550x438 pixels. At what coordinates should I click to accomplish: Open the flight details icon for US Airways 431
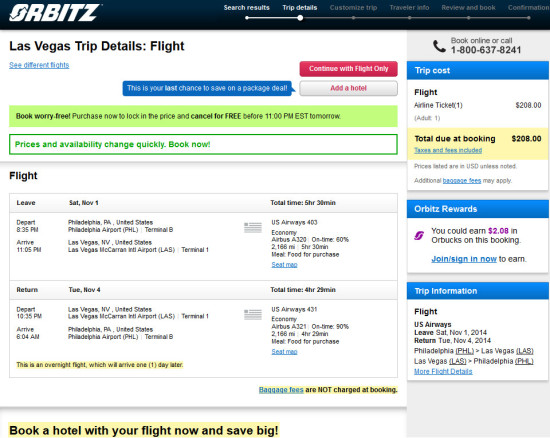(x=253, y=315)
